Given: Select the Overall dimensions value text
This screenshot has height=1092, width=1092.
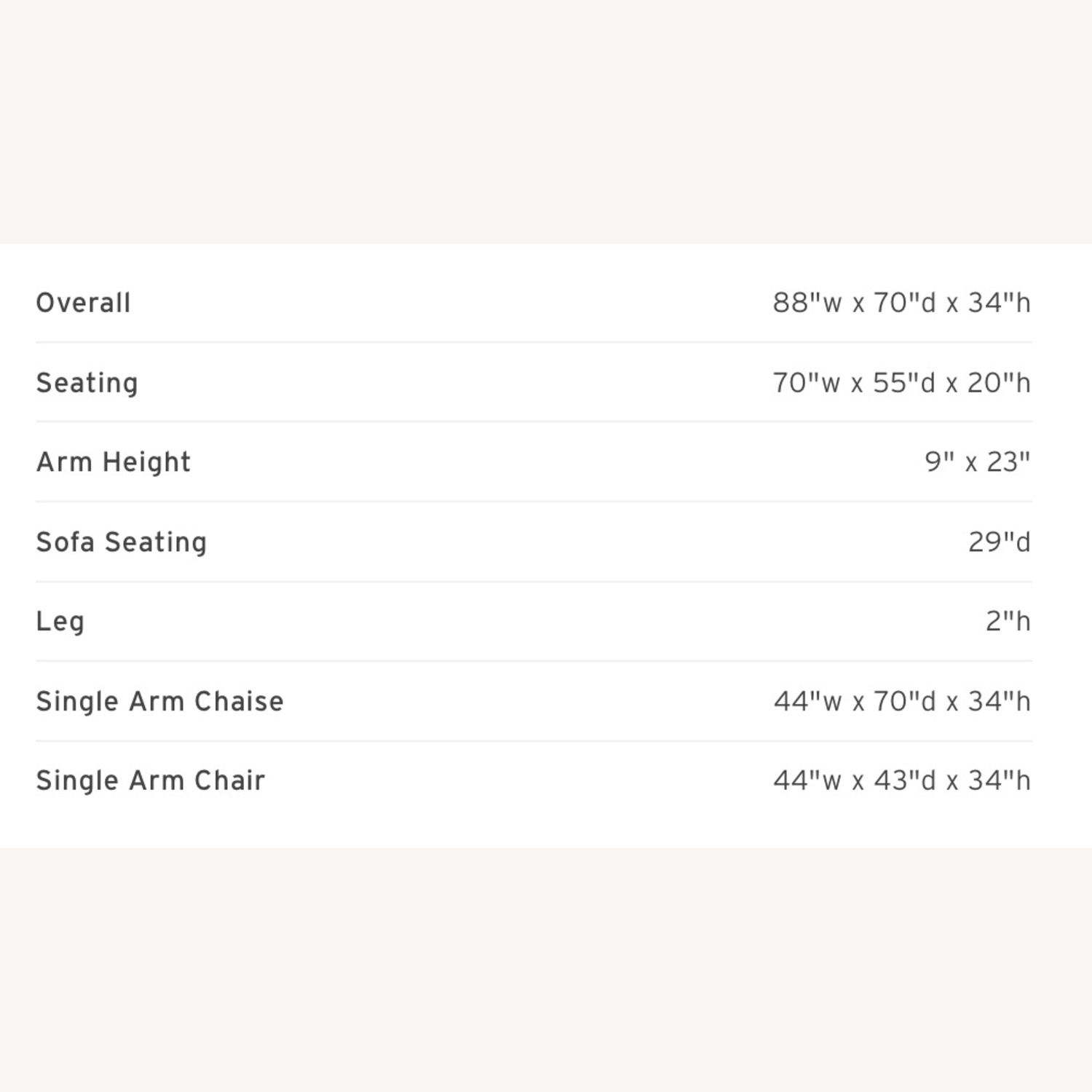Looking at the screenshot, I should point(901,303).
